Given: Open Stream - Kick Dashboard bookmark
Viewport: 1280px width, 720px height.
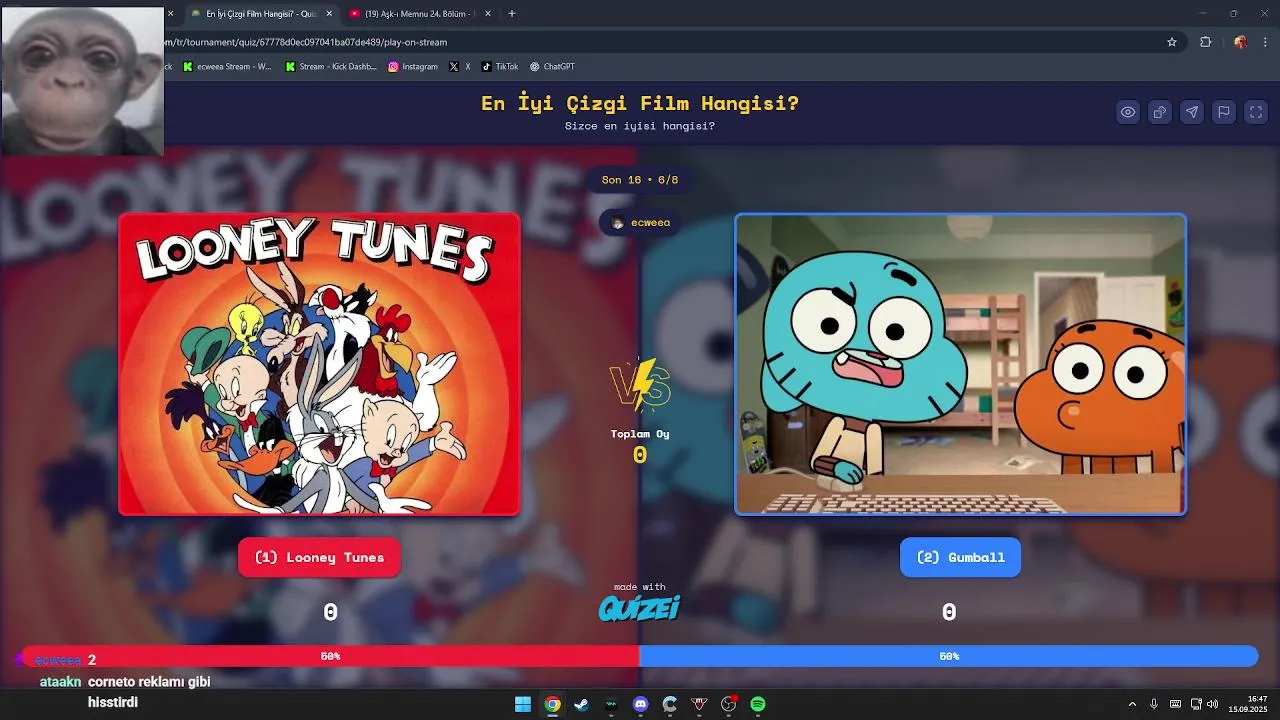Looking at the screenshot, I should click(x=331, y=67).
